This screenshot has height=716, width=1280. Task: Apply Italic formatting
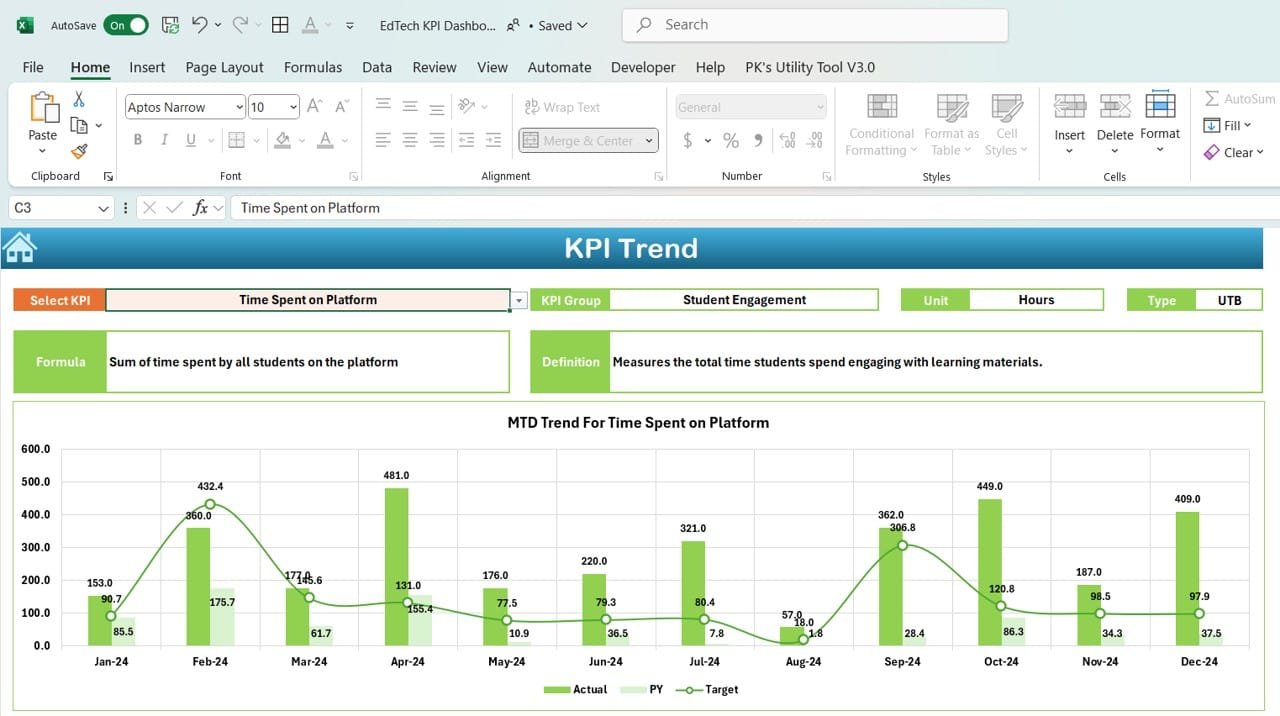click(164, 140)
